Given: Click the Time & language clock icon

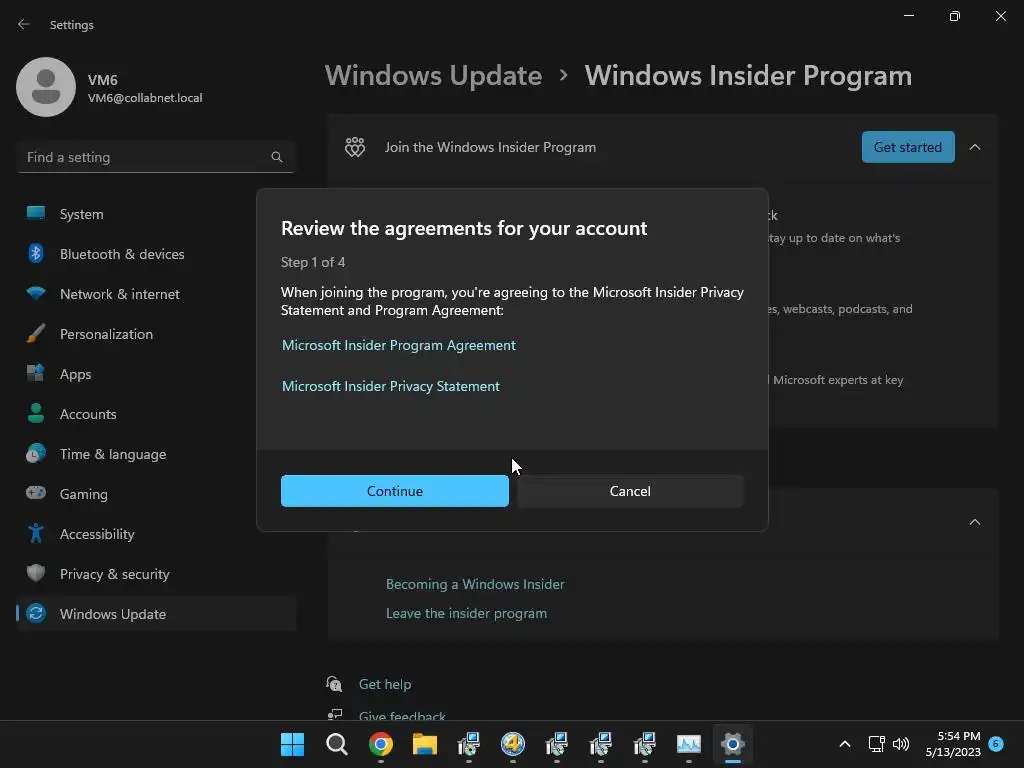Looking at the screenshot, I should pyautogui.click(x=36, y=453).
